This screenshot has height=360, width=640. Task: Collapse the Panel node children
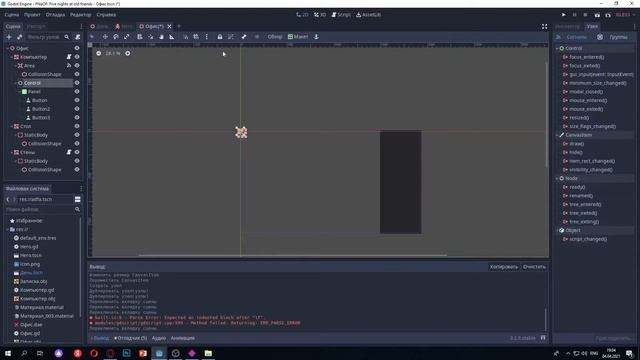pos(19,91)
